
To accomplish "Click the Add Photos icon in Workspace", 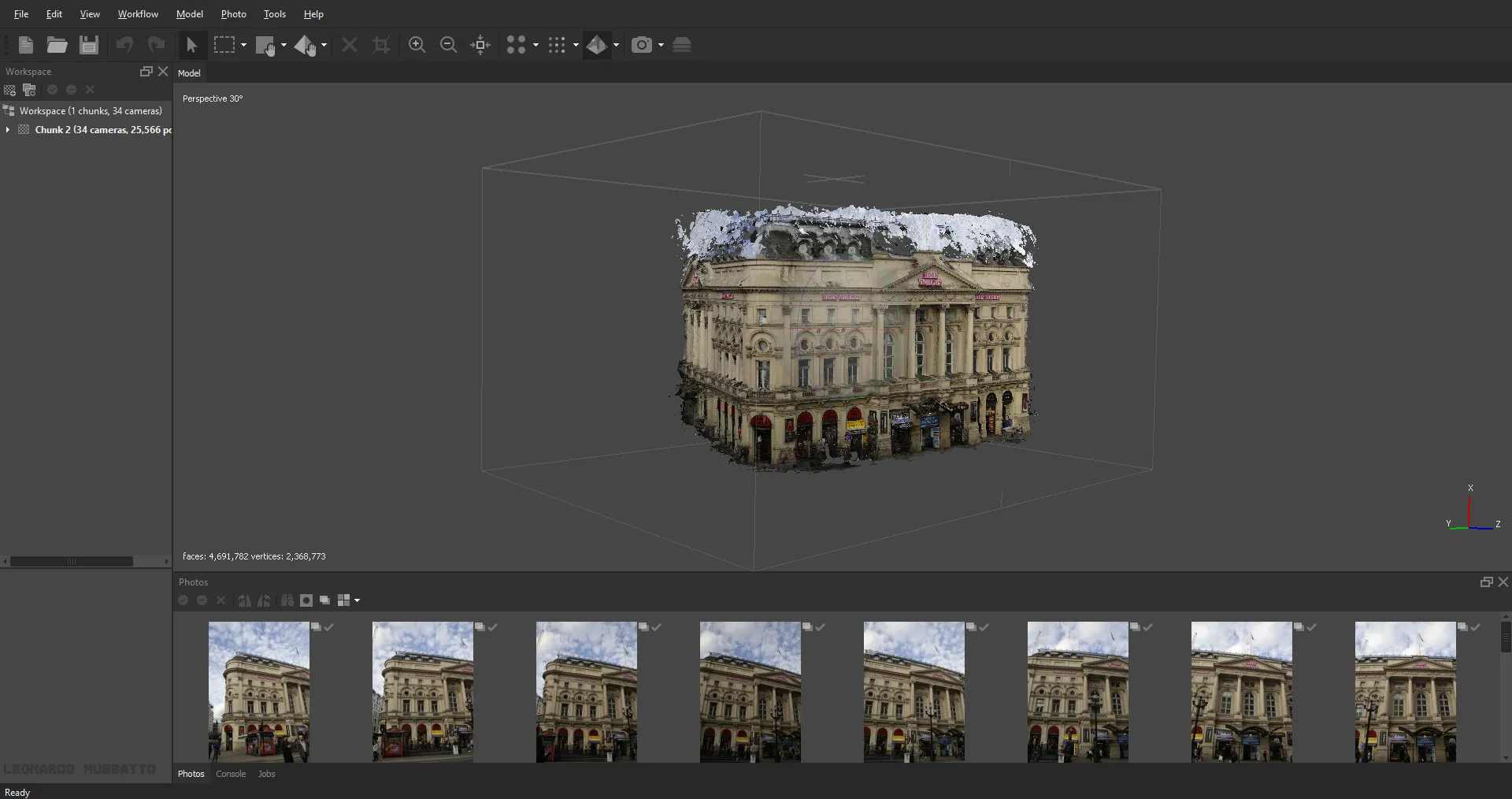I will pos(29,90).
